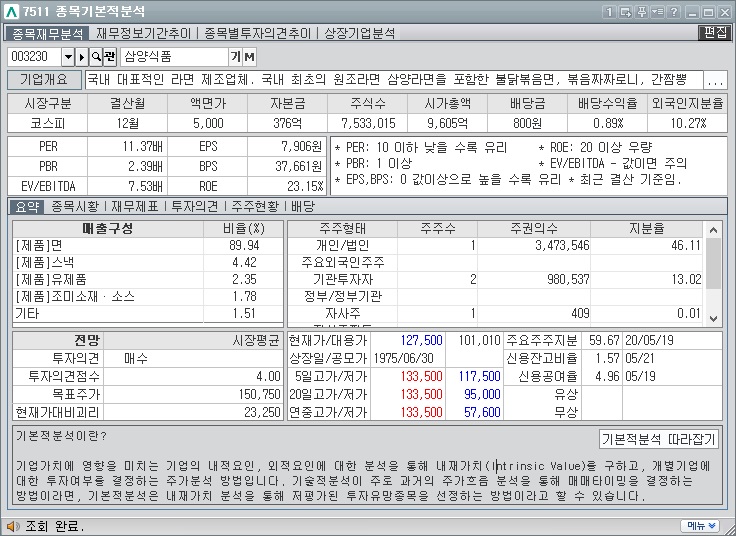Click the 개인/법인 shareholder row
This screenshot has height=536, width=736.
[496, 245]
